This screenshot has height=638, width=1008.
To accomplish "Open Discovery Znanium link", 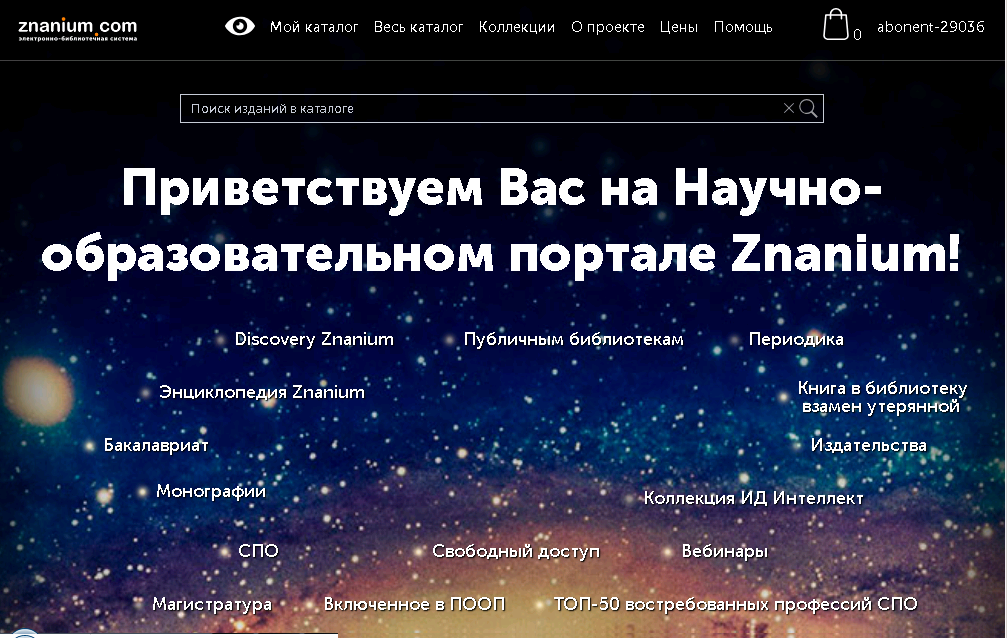I will click(314, 339).
